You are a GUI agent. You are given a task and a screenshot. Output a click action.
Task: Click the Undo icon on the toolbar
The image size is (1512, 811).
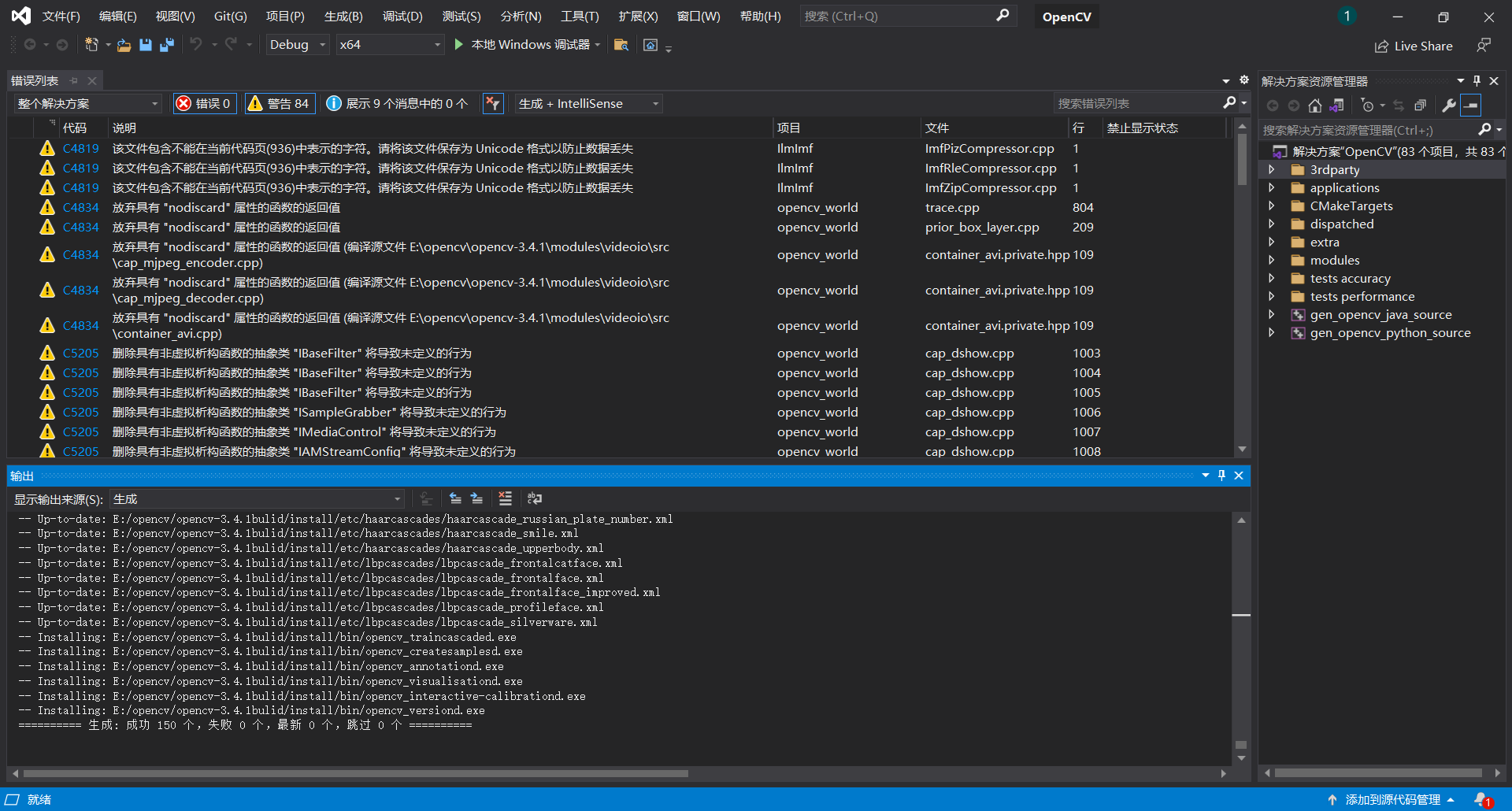198,44
